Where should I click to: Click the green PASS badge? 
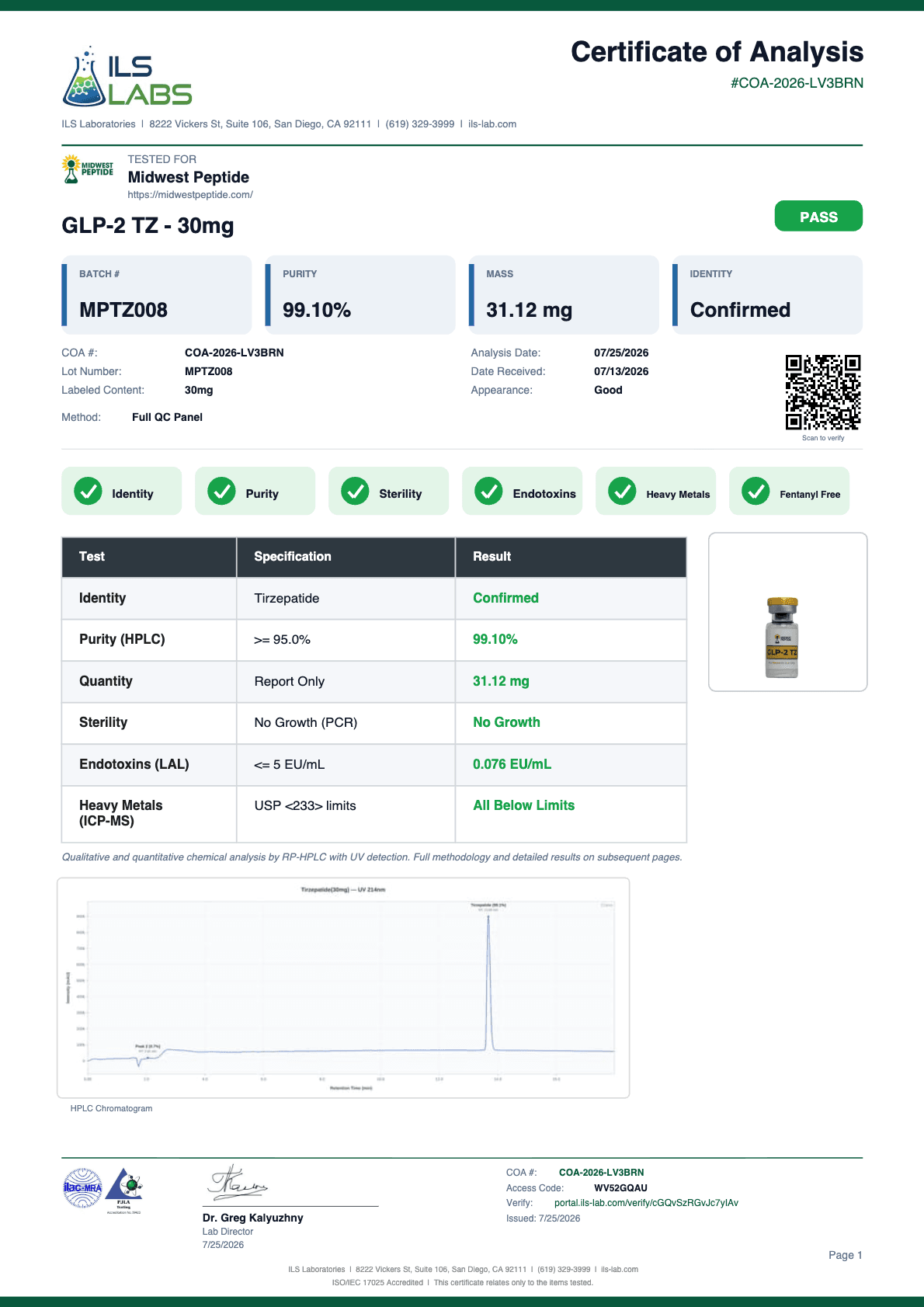tap(818, 216)
